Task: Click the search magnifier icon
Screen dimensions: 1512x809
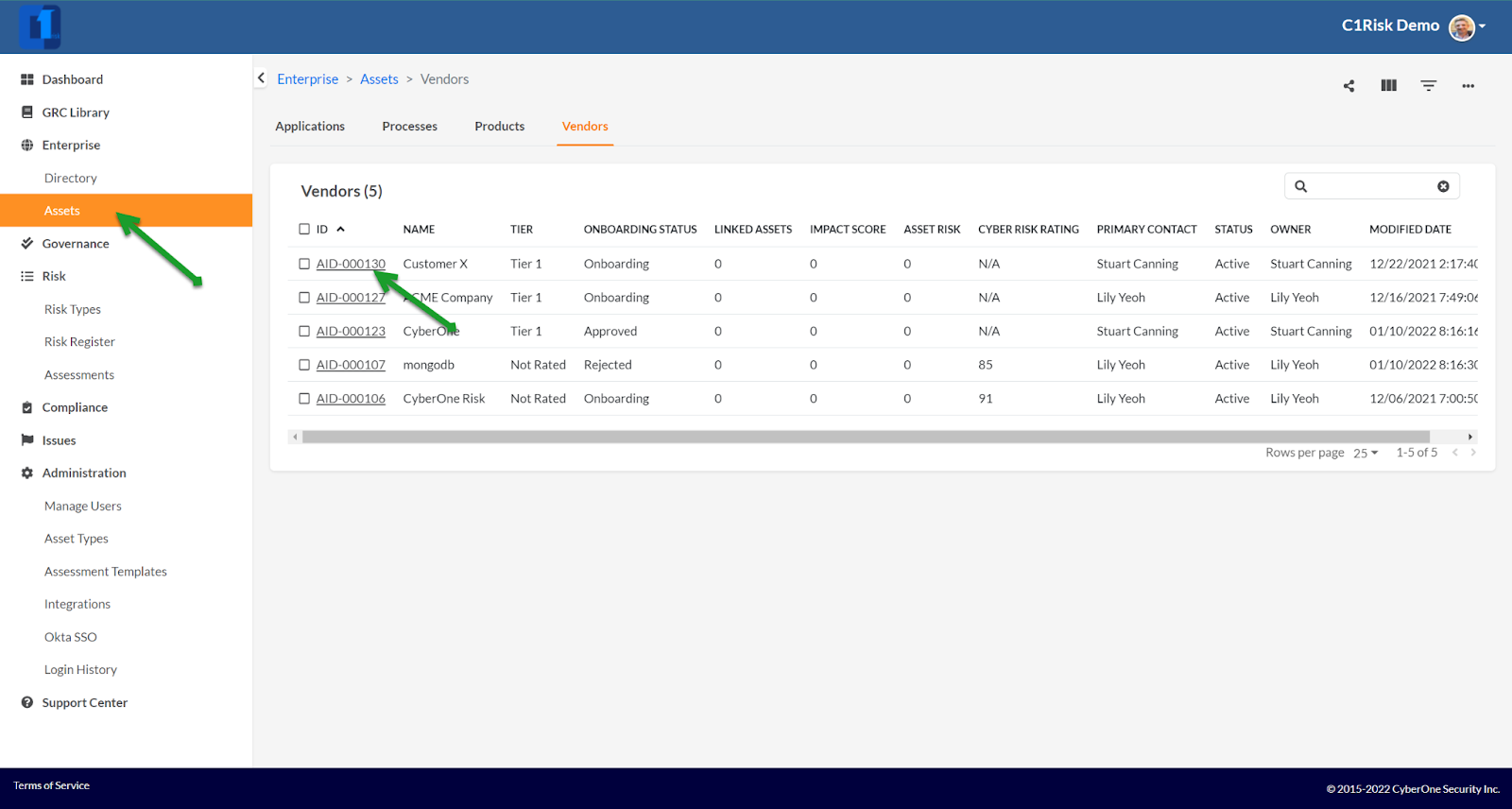Action: [1301, 186]
